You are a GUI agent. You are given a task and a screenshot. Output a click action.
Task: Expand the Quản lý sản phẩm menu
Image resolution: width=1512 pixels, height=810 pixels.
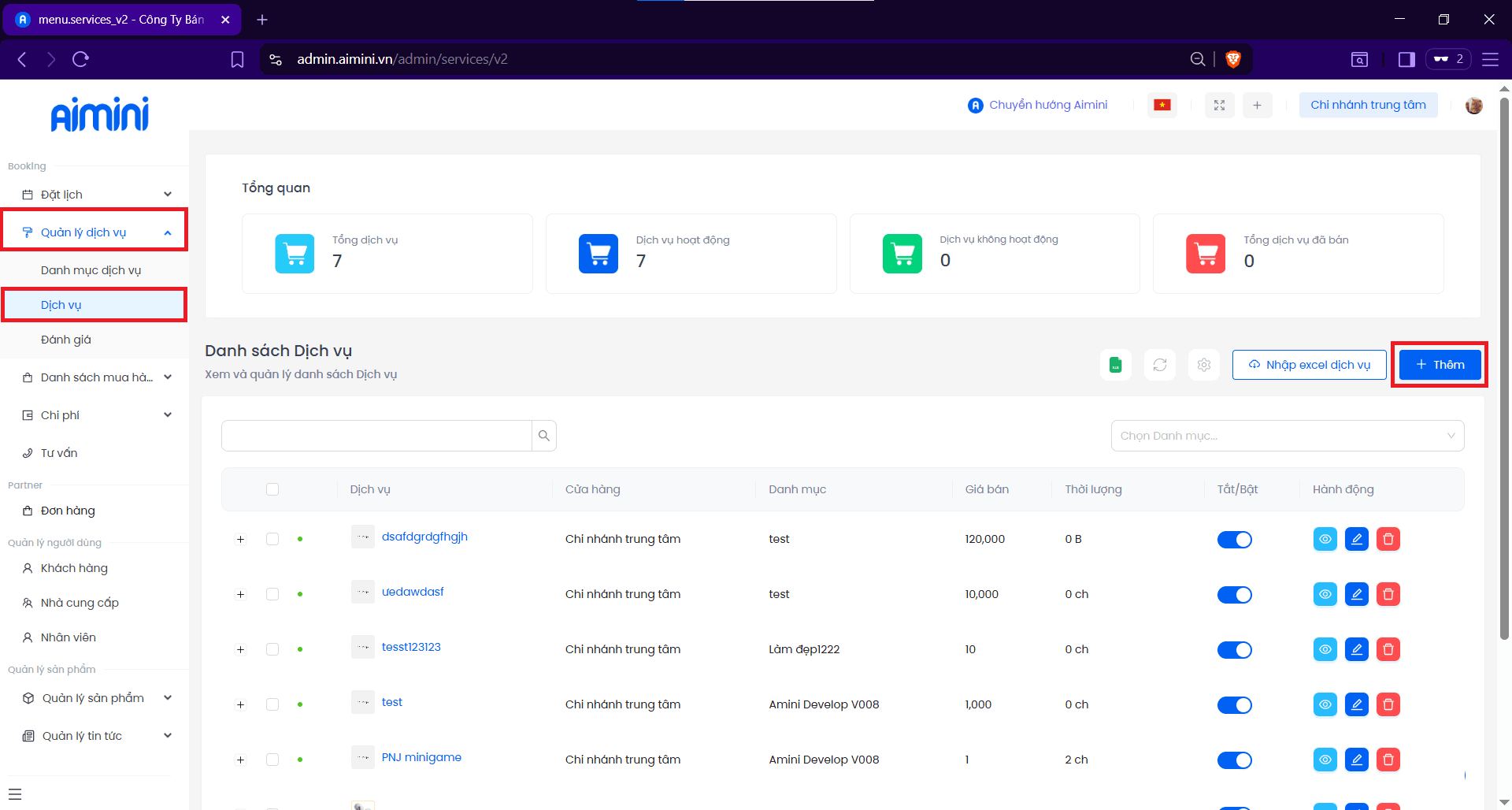(x=94, y=698)
